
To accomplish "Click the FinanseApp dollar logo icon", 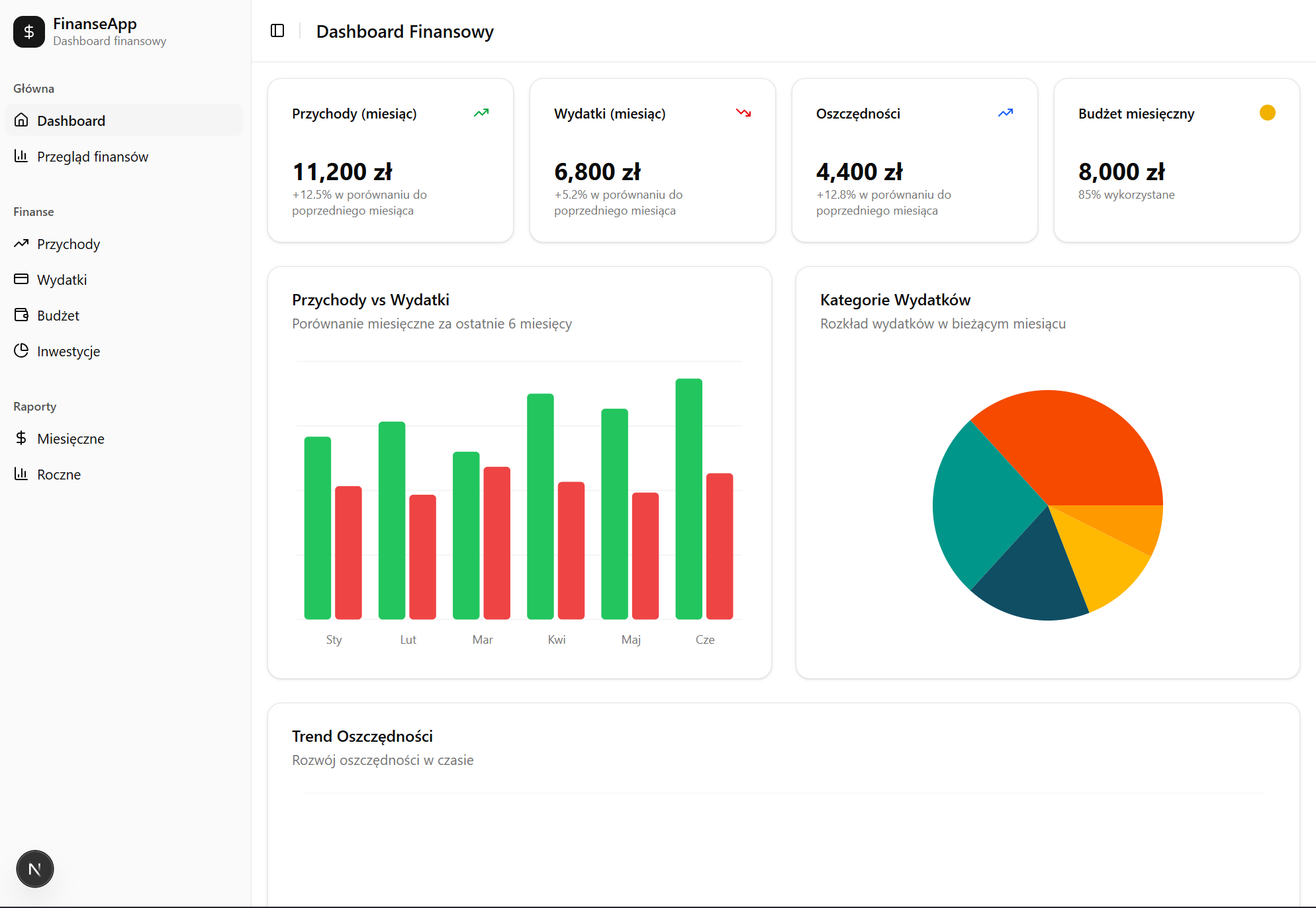I will click(28, 31).
